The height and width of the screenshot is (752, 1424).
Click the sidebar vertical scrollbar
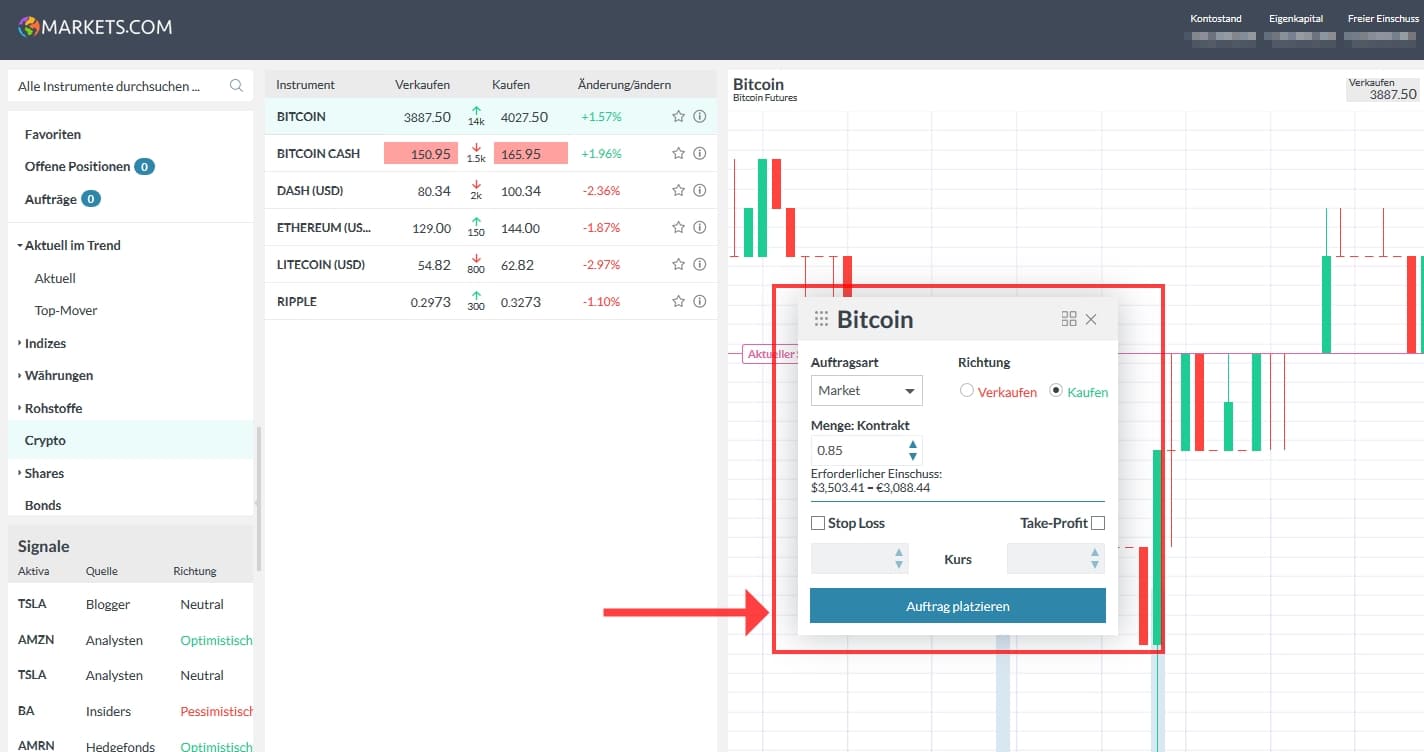(x=259, y=498)
